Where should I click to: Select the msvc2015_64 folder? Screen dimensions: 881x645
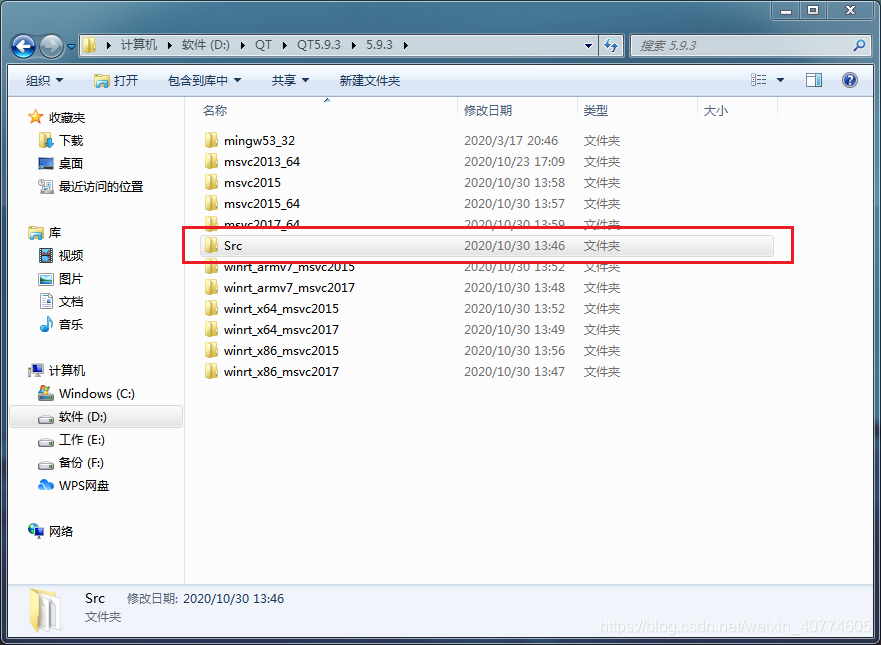click(x=262, y=203)
